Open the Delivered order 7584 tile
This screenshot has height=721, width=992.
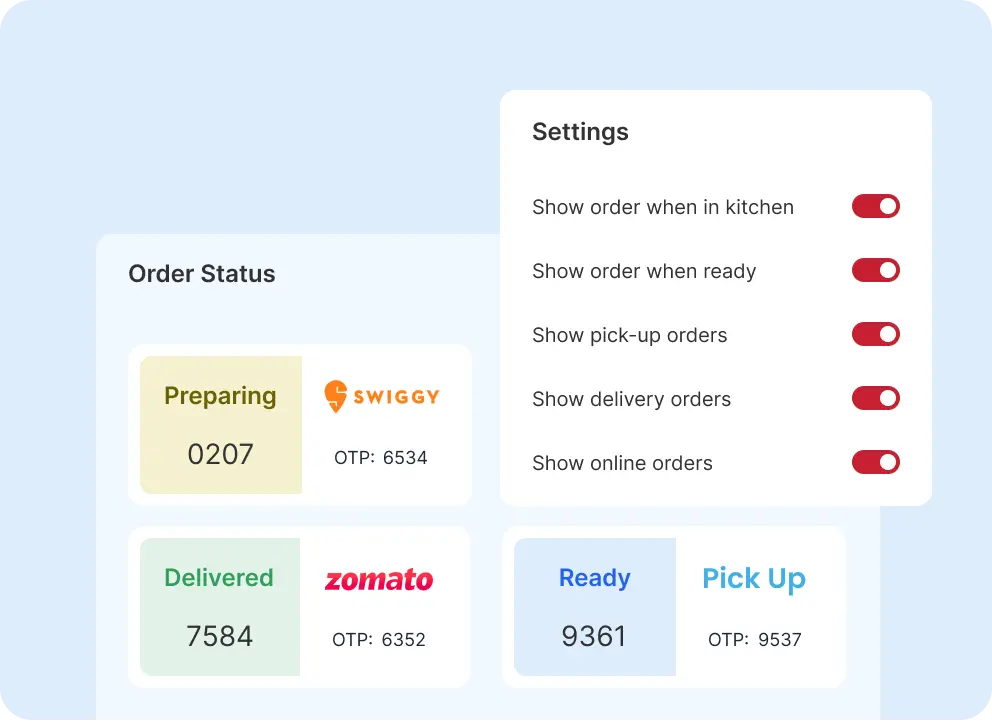point(220,607)
